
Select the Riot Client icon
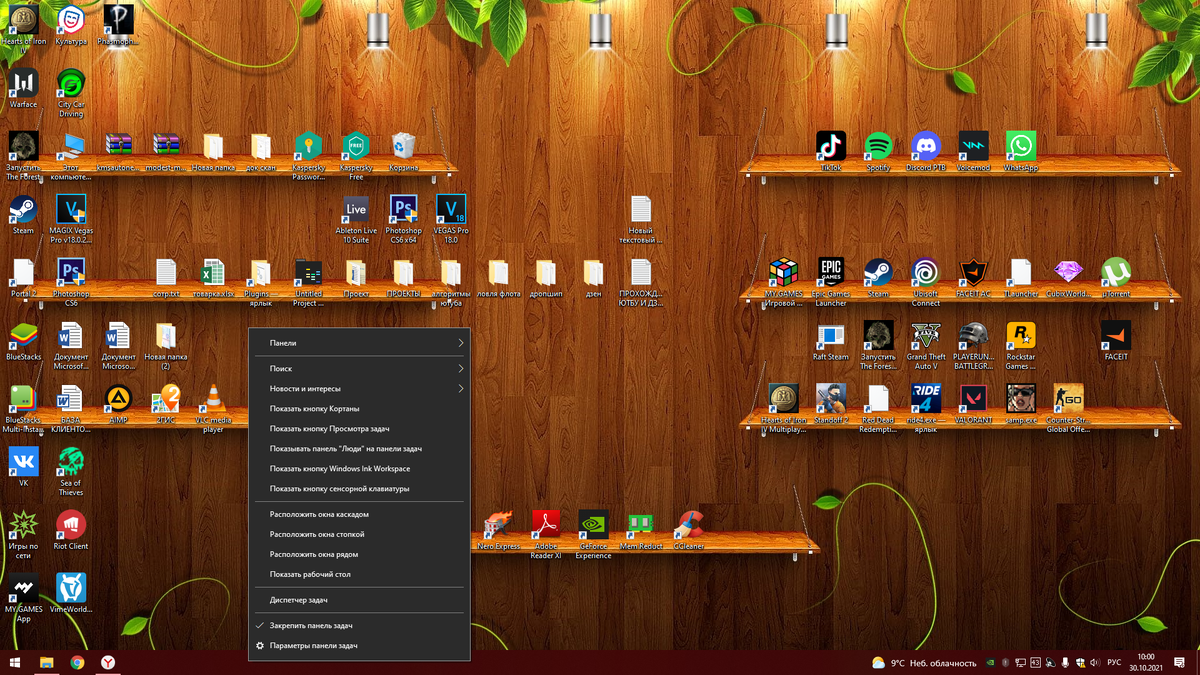pos(71,530)
